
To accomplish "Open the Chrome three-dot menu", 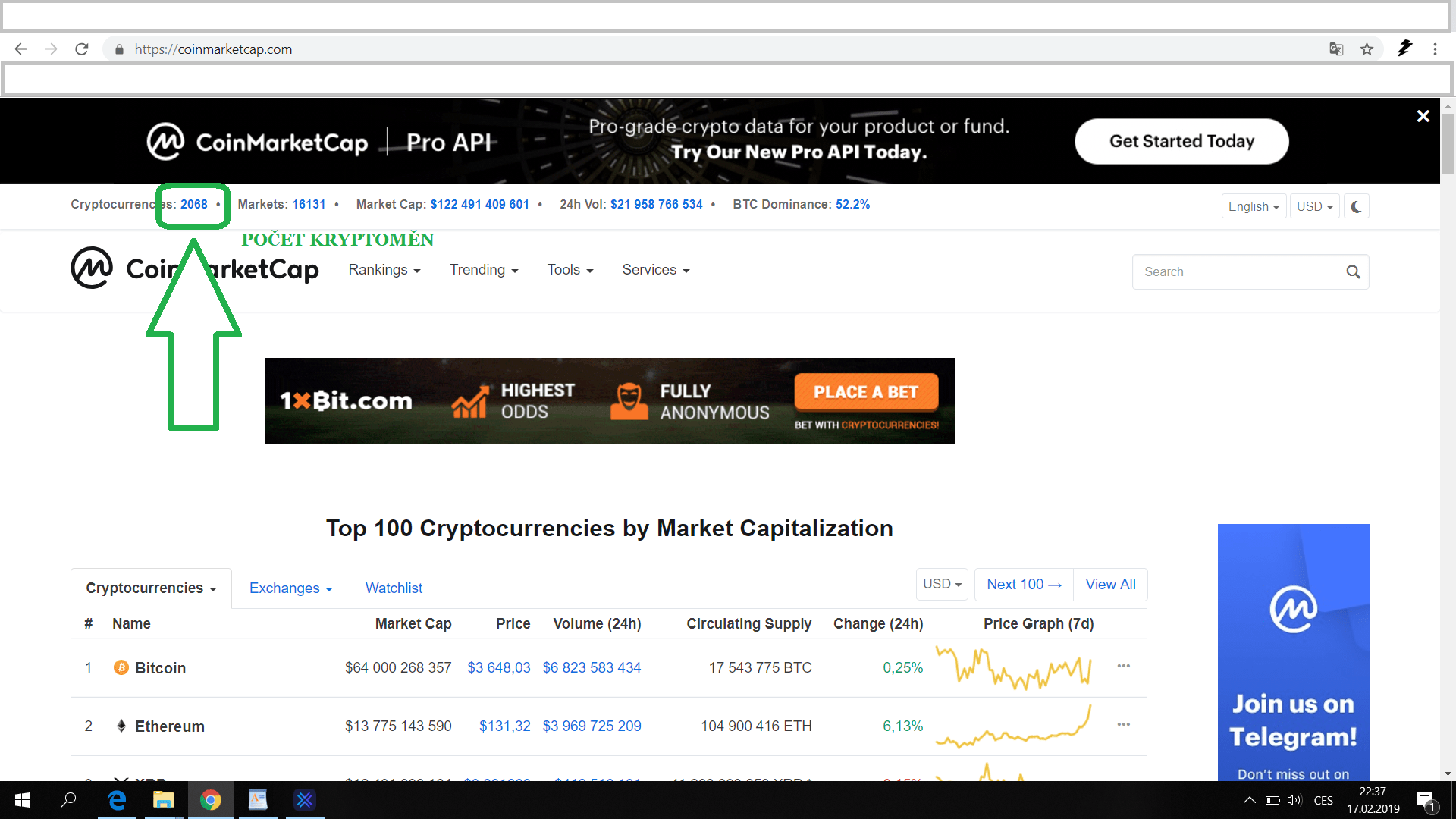I will (1435, 49).
